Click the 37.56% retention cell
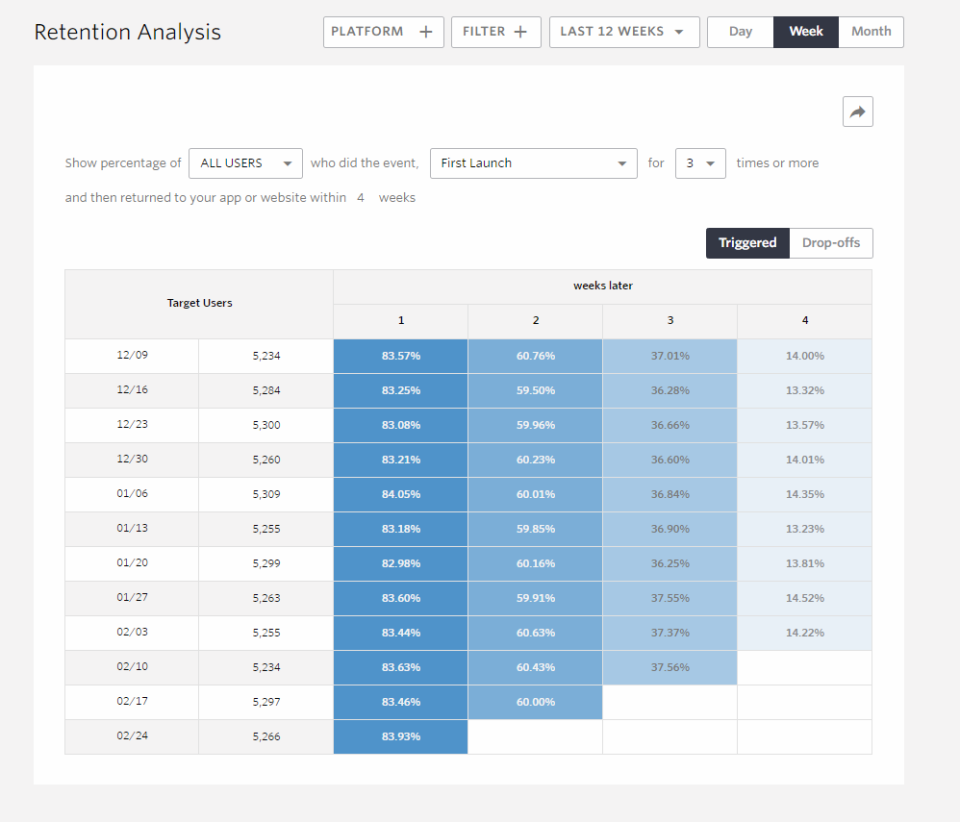The image size is (960, 822). coord(670,667)
